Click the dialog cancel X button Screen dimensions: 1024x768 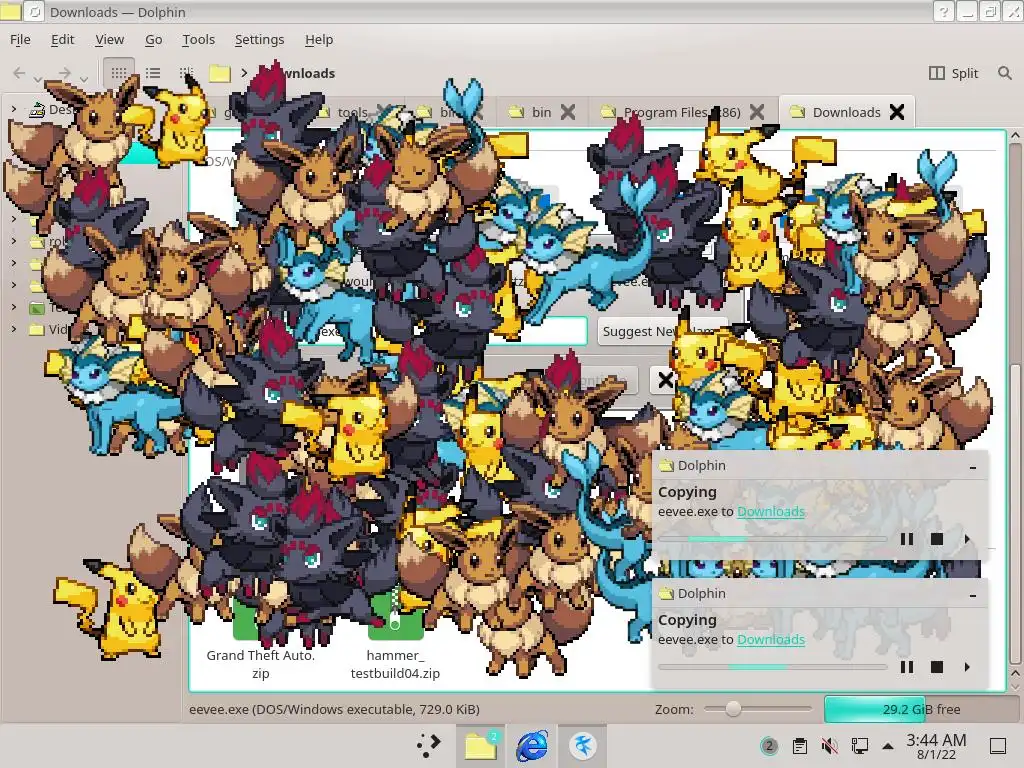coord(665,380)
